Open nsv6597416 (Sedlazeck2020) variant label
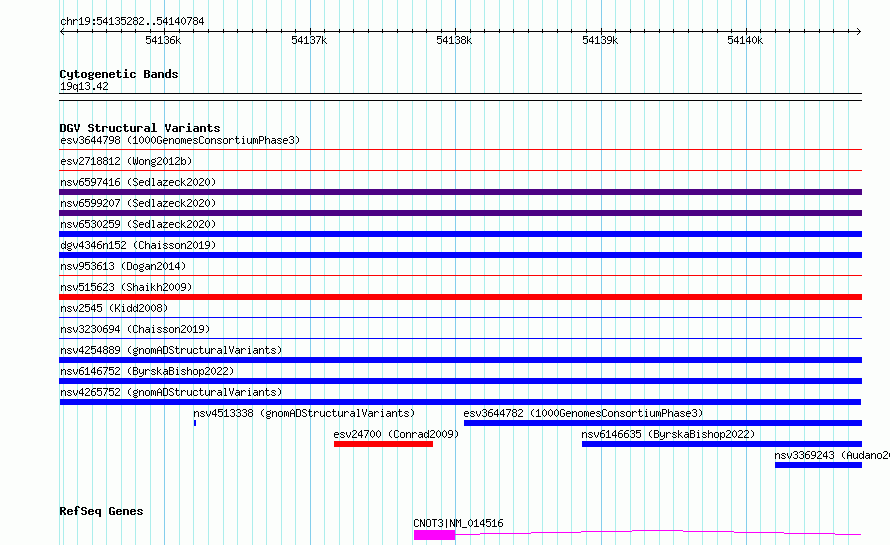Viewport: 890px width, 545px height. [x=138, y=182]
